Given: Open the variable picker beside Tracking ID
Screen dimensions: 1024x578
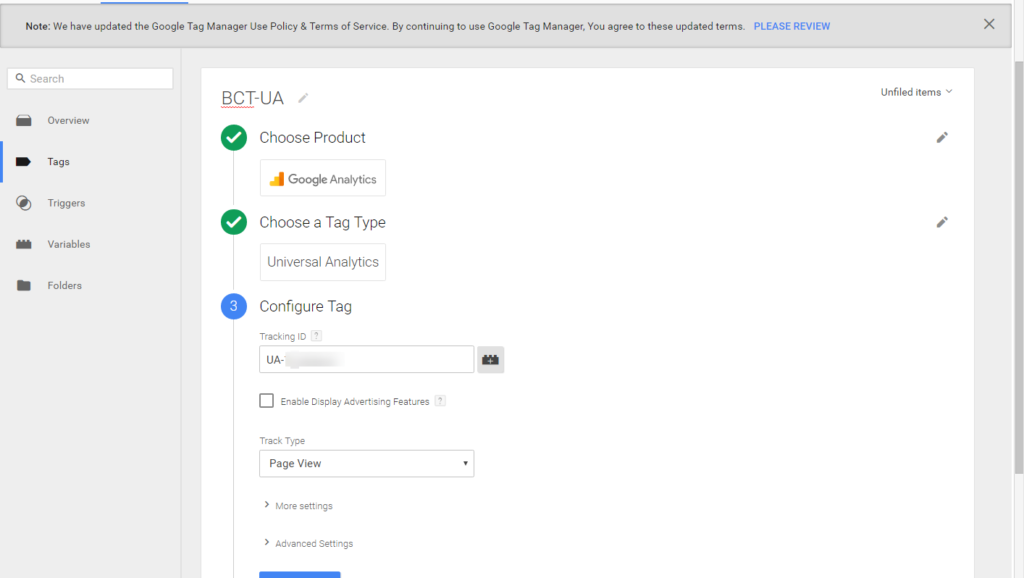Looking at the screenshot, I should 490,358.
